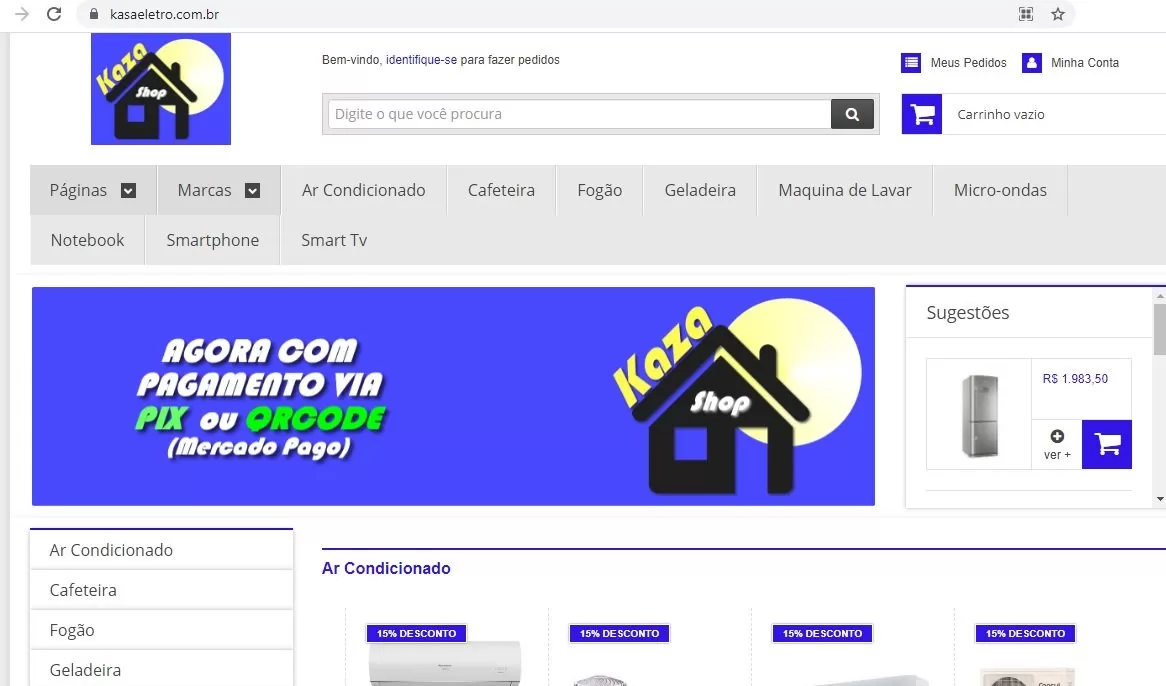The height and width of the screenshot is (686, 1166).
Task: Open the suggested refrigerator thumbnail
Action: point(979,415)
